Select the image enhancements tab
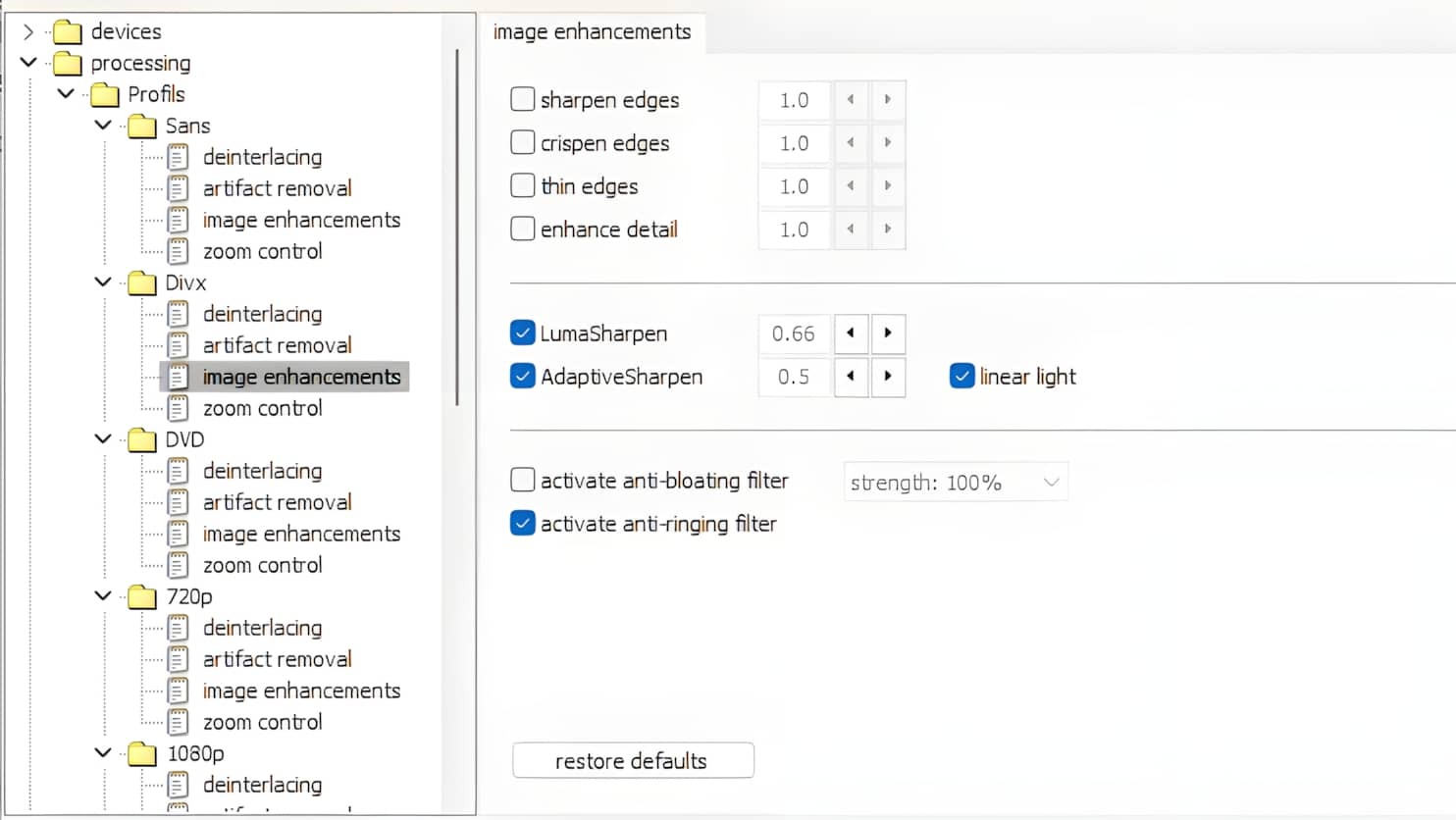 [592, 32]
